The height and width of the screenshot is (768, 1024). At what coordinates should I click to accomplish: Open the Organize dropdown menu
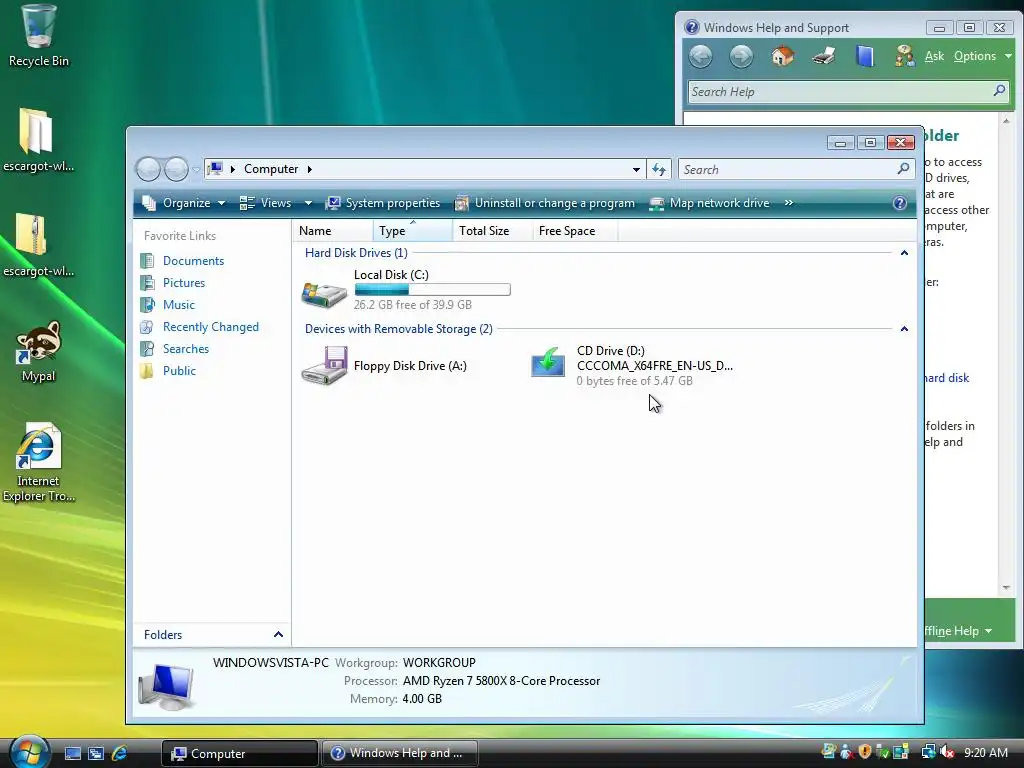(184, 203)
